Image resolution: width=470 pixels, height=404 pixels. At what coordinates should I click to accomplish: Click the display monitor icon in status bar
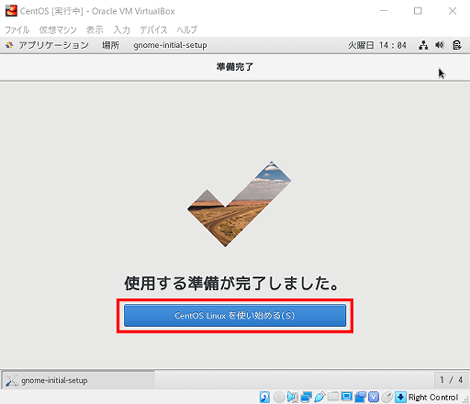click(x=347, y=397)
